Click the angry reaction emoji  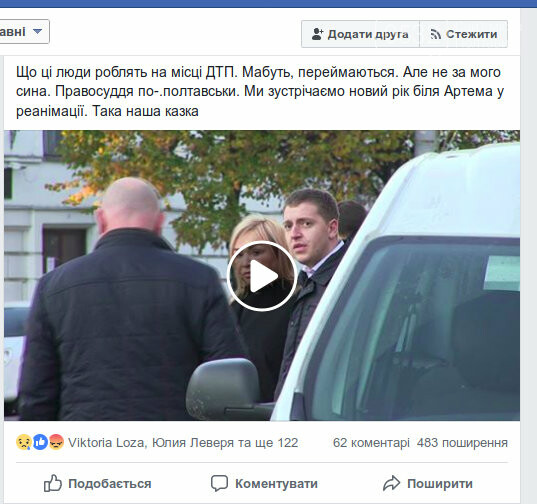(56, 442)
